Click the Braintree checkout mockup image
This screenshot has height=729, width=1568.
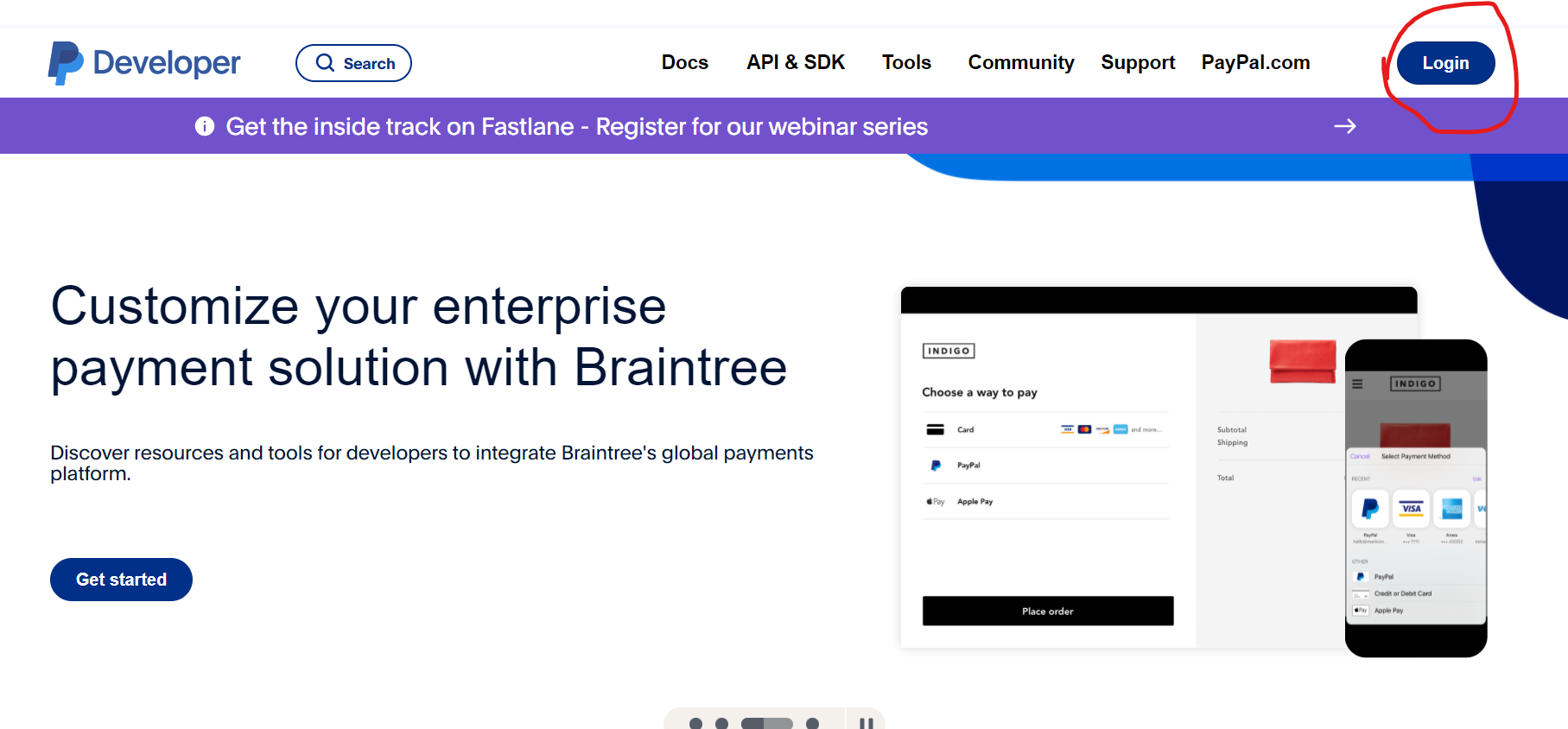pyautogui.click(x=1194, y=472)
